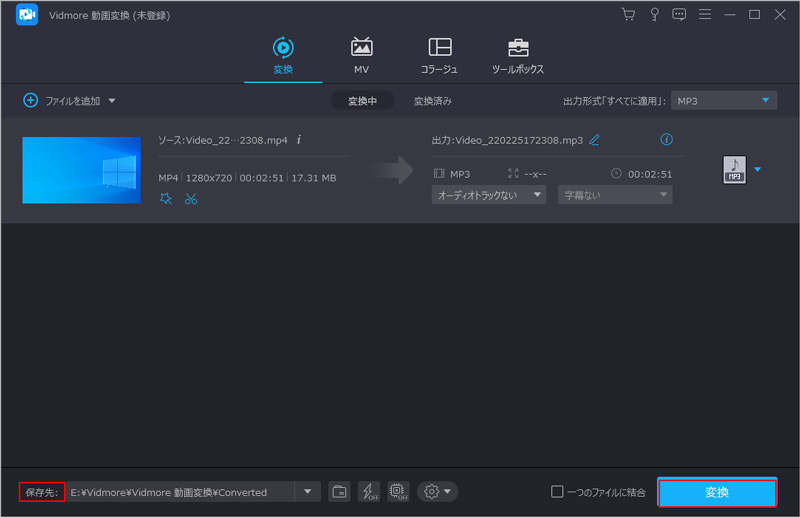The image size is (800, 517).
Task: Open the edit effects star icon
Action: 166,199
